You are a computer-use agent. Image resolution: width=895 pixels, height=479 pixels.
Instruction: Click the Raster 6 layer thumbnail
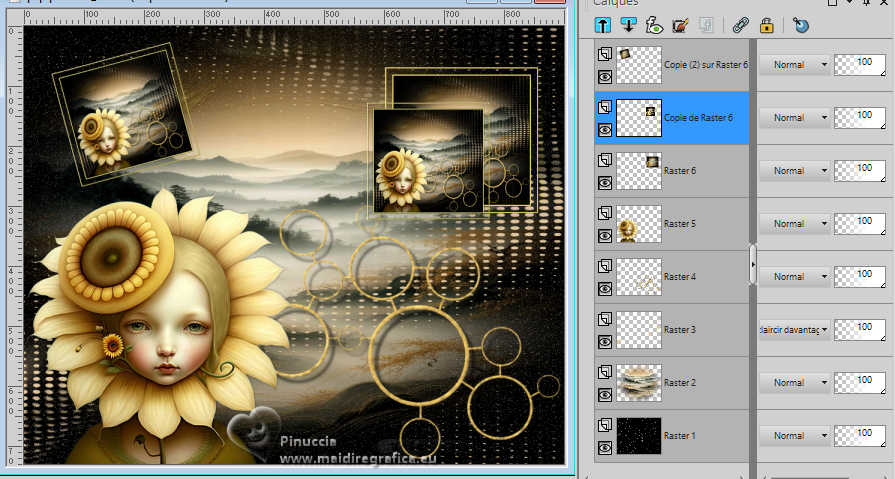click(639, 171)
